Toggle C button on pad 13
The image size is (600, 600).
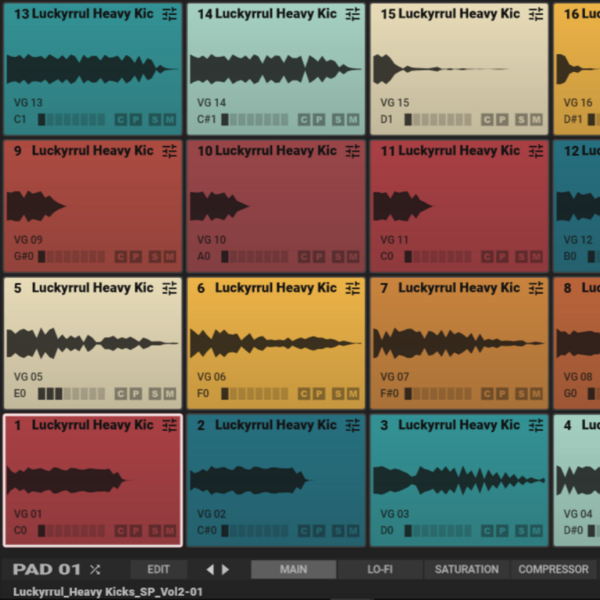pyautogui.click(x=121, y=120)
